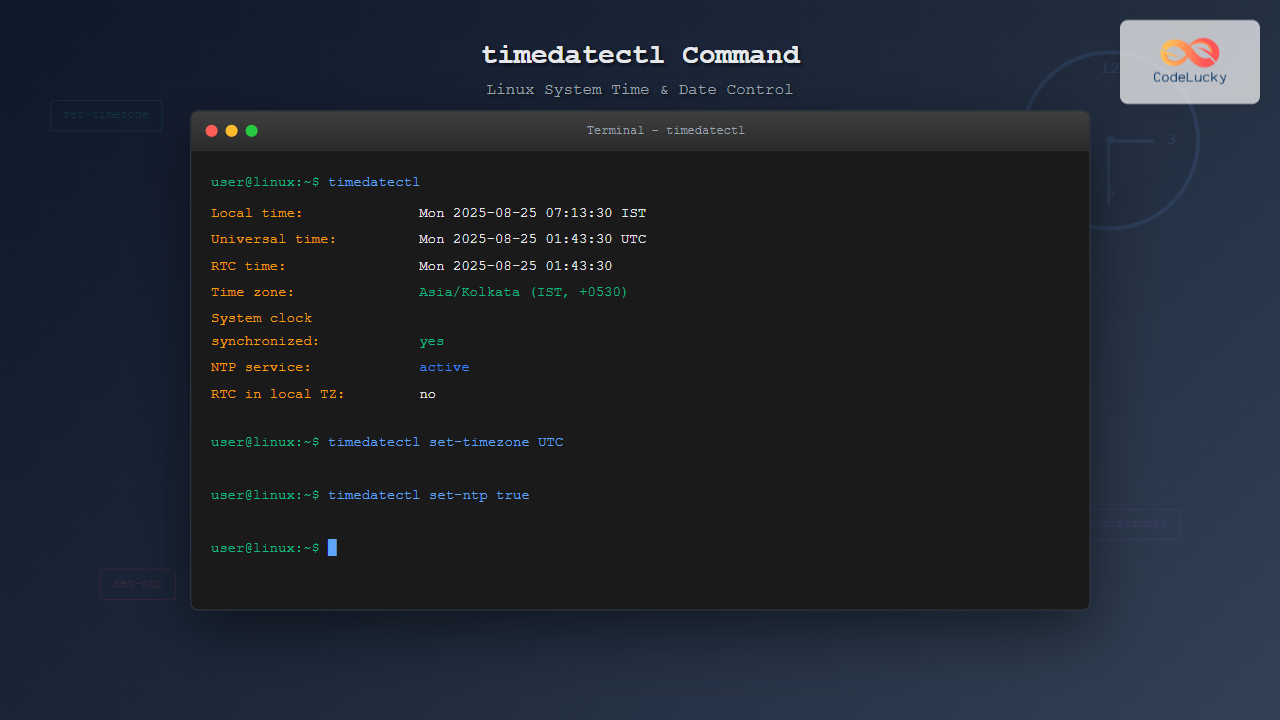Expand the set-ntp tag at bottom left
1280x720 pixels.
pyautogui.click(x=137, y=583)
